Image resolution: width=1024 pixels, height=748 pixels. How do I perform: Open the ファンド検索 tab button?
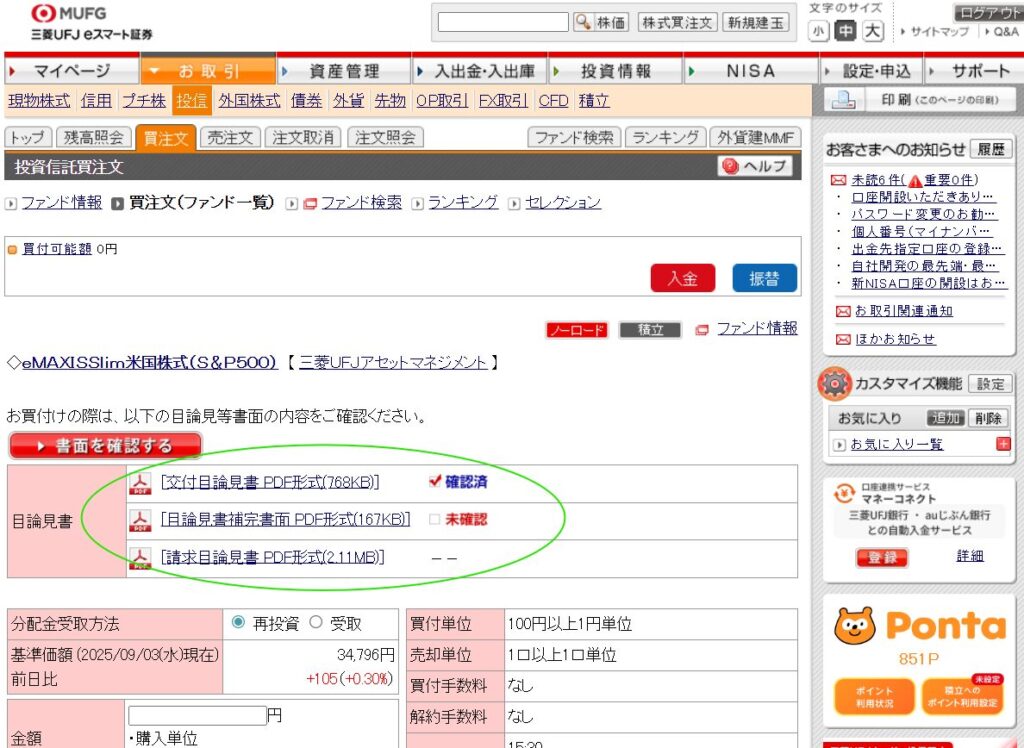(574, 137)
